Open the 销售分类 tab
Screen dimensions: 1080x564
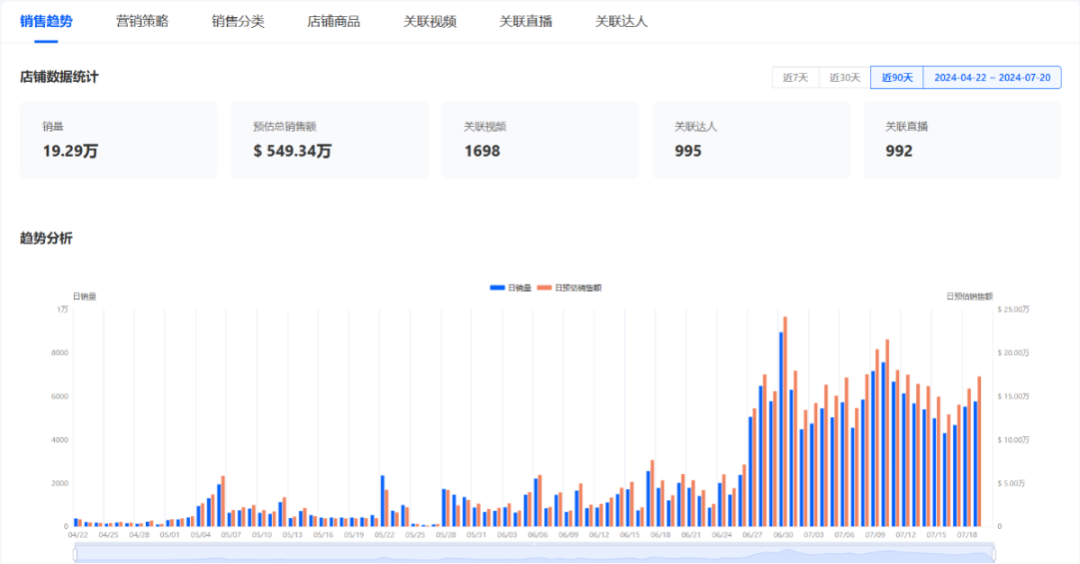click(x=238, y=21)
